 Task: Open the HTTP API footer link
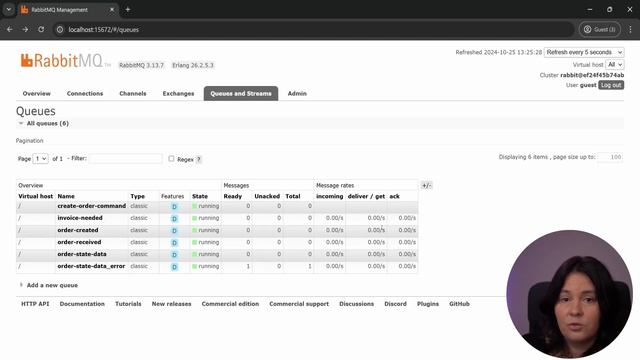35,304
